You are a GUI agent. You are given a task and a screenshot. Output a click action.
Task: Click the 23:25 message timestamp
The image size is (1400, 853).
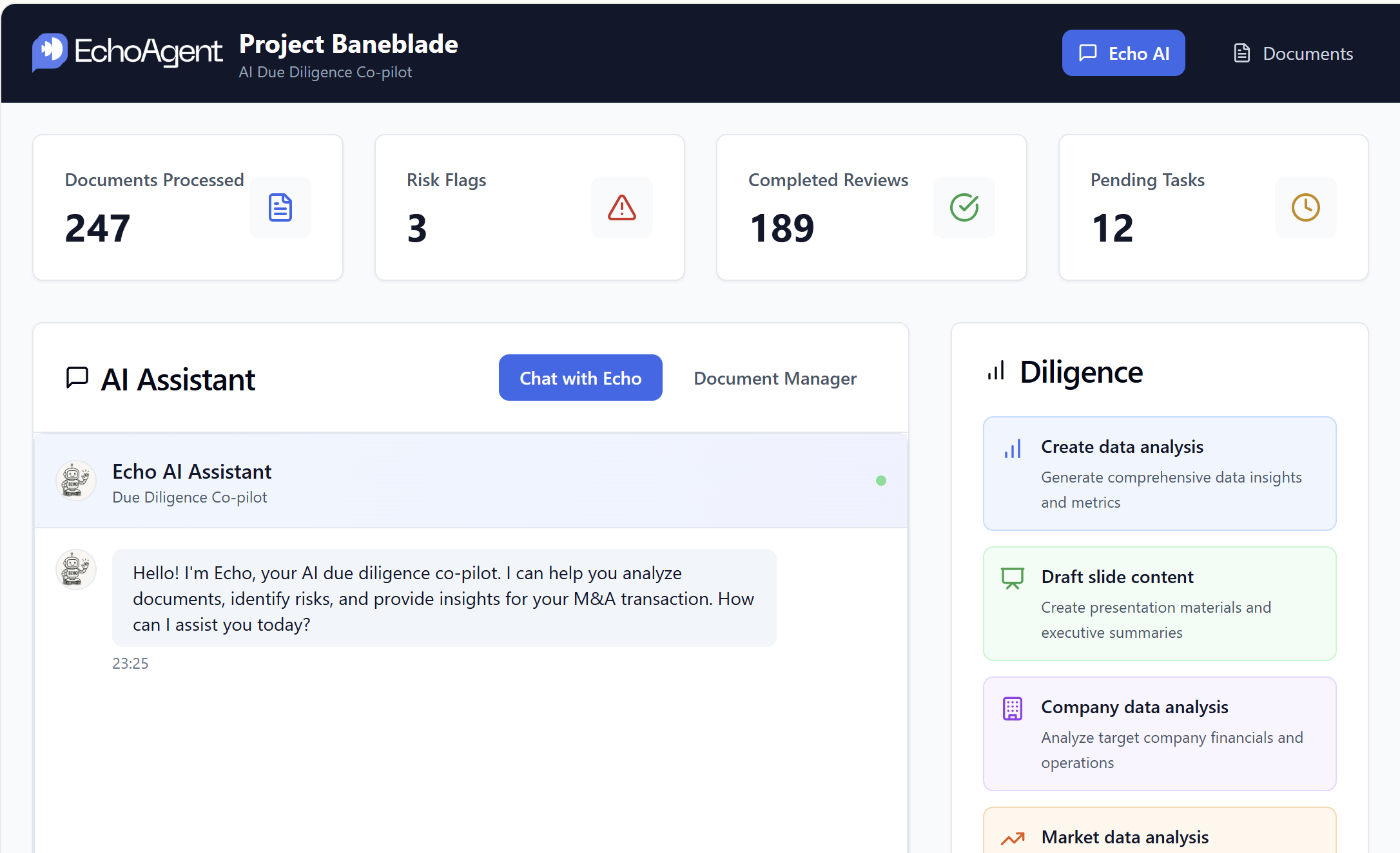tap(130, 663)
